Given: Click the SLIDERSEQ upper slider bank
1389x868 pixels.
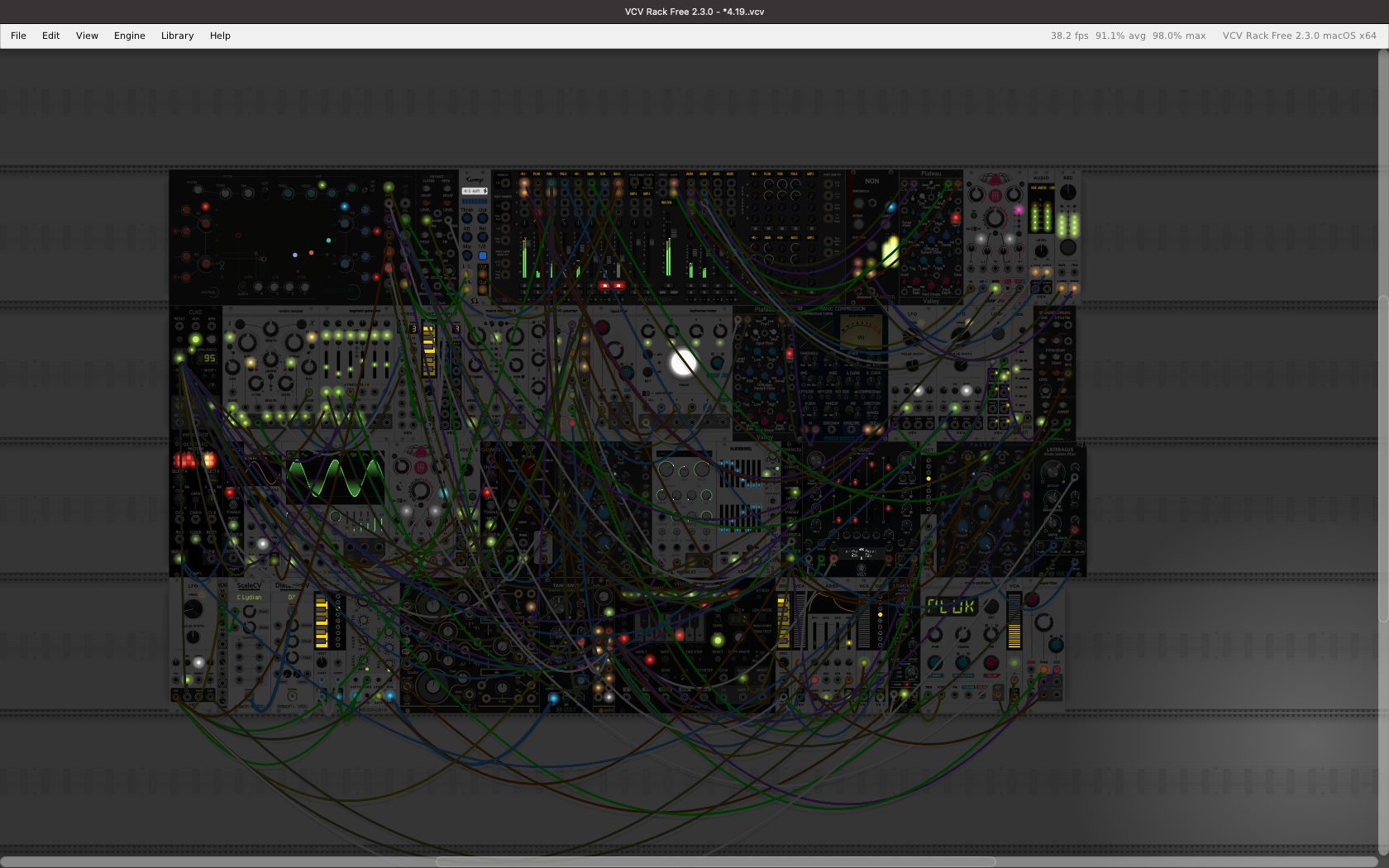Looking at the screenshot, I should click(740, 473).
